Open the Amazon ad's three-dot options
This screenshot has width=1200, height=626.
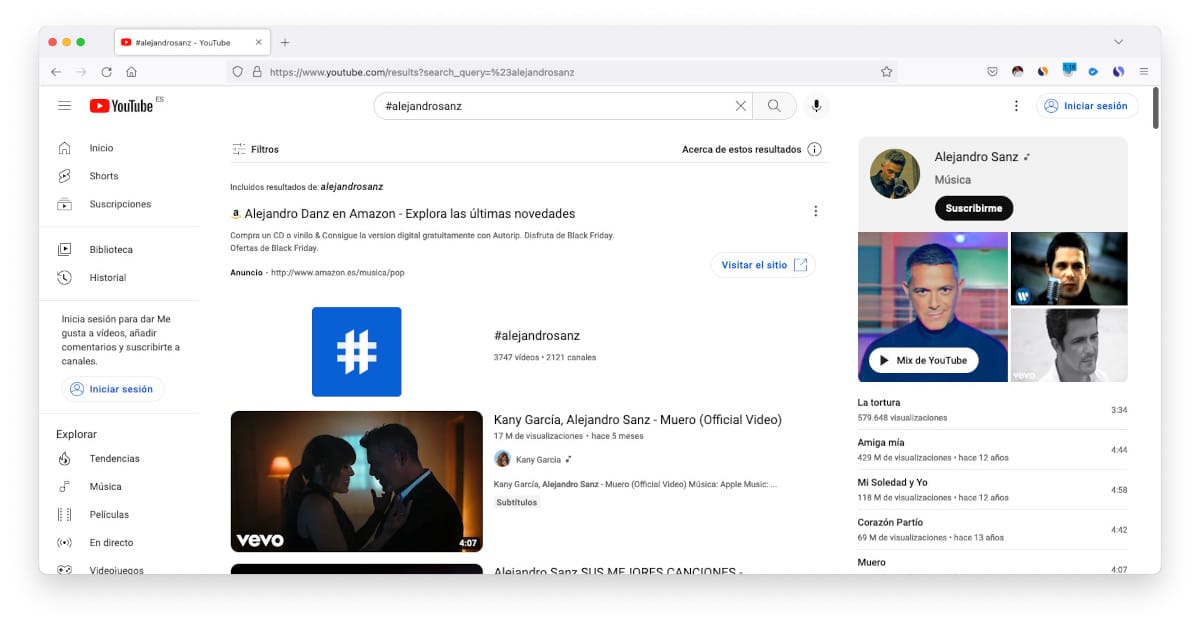point(816,211)
